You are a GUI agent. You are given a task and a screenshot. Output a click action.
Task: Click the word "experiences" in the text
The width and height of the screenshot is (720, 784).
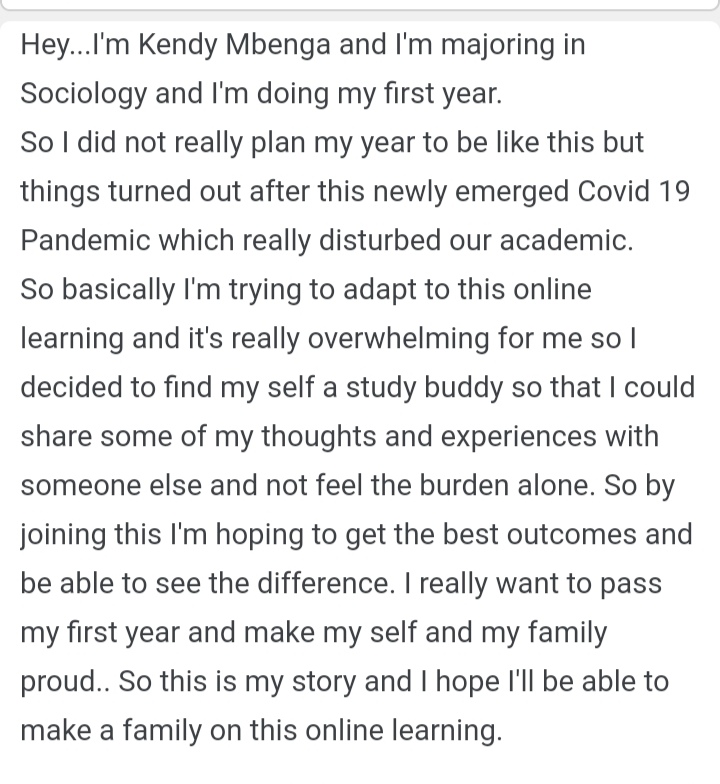(518, 436)
